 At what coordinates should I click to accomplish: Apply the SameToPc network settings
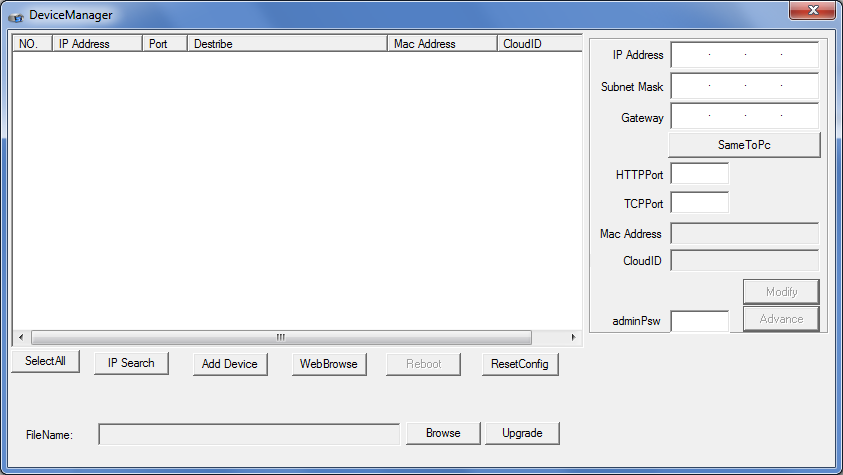tap(744, 145)
